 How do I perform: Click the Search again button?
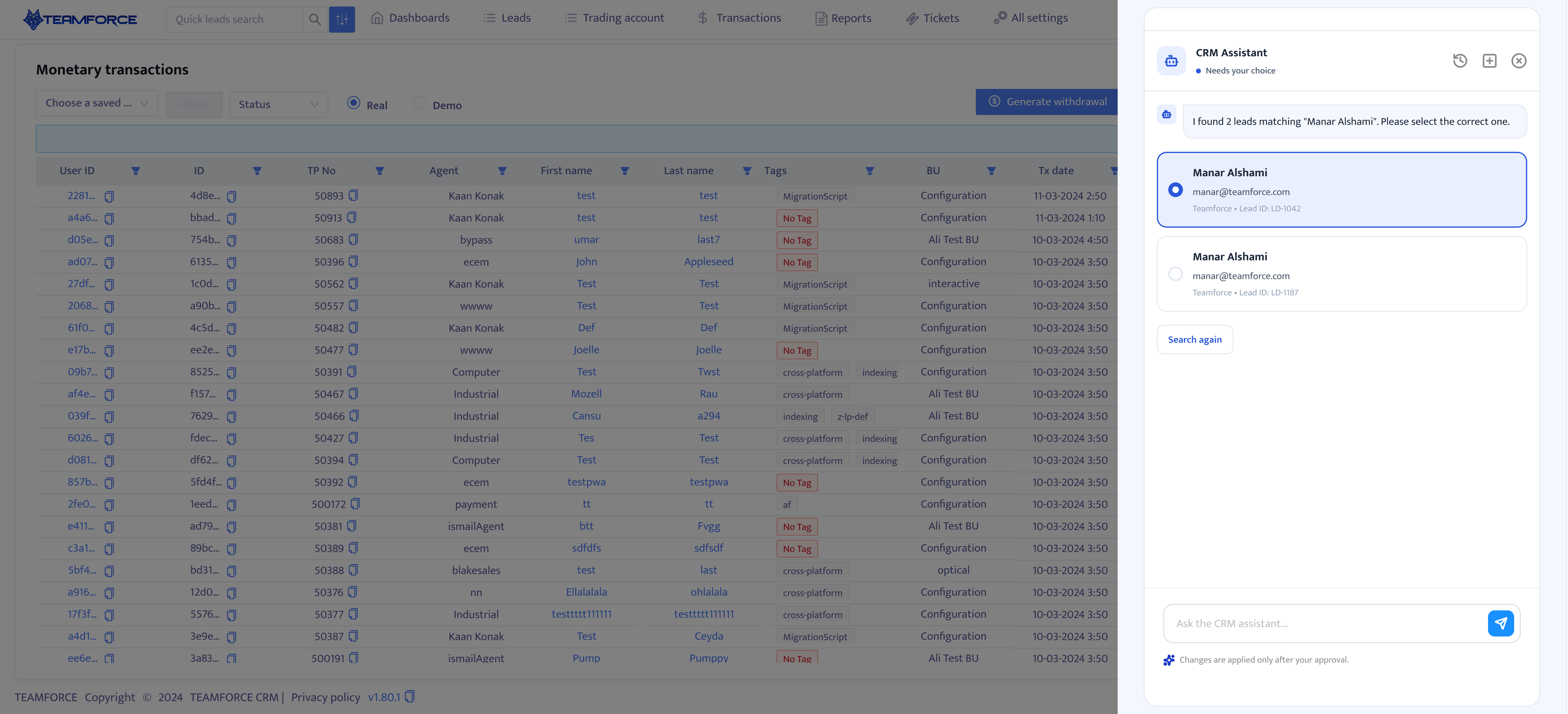pos(1194,340)
